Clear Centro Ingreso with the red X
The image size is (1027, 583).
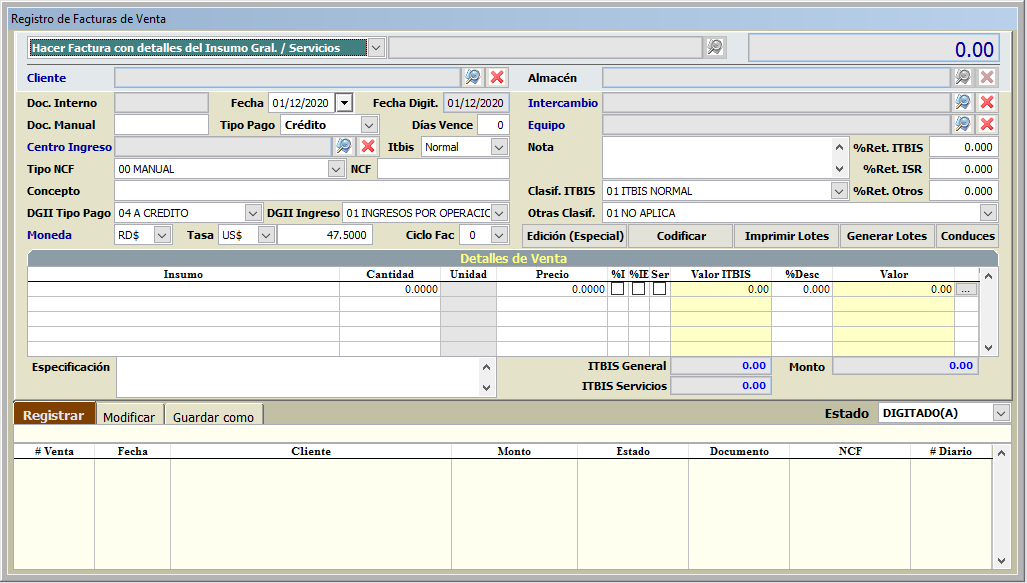[x=368, y=147]
